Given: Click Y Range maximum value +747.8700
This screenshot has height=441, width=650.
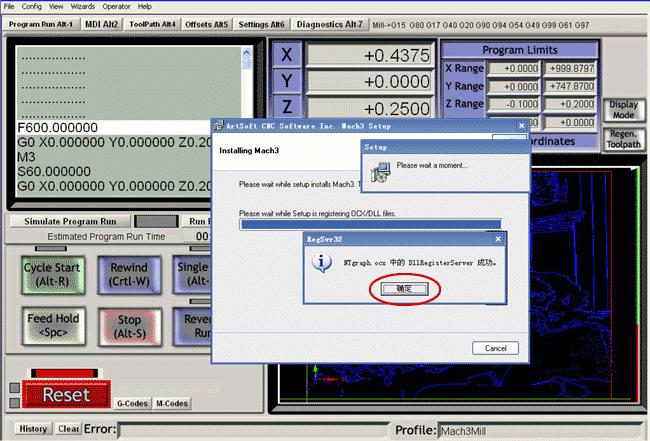Looking at the screenshot, I should [x=570, y=87].
